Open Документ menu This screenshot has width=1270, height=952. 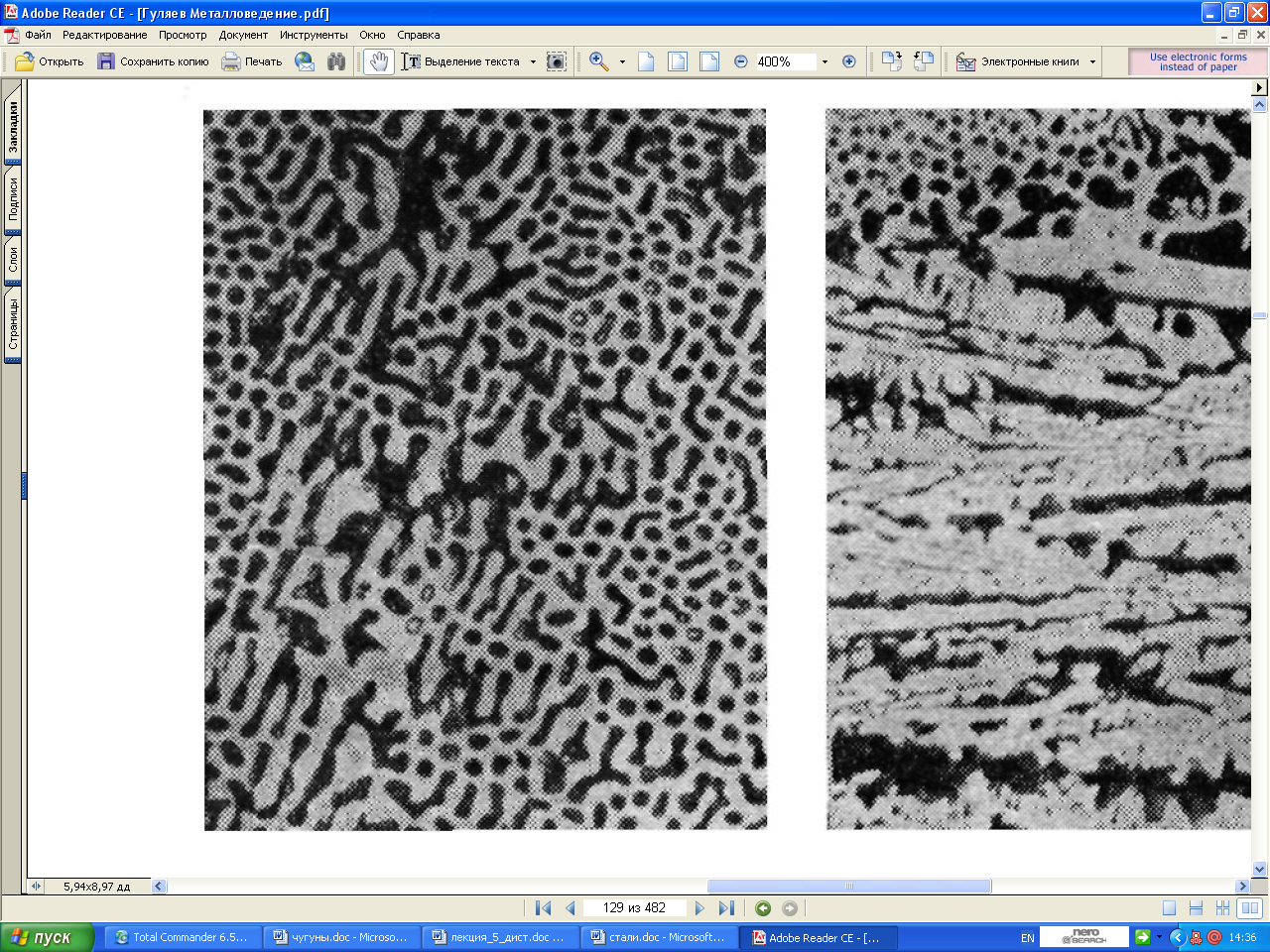pyautogui.click(x=243, y=35)
